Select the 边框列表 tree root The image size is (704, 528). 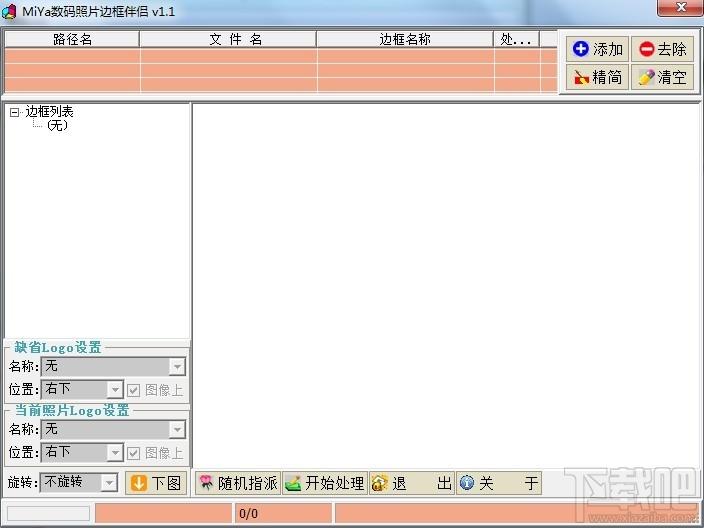click(x=49, y=112)
